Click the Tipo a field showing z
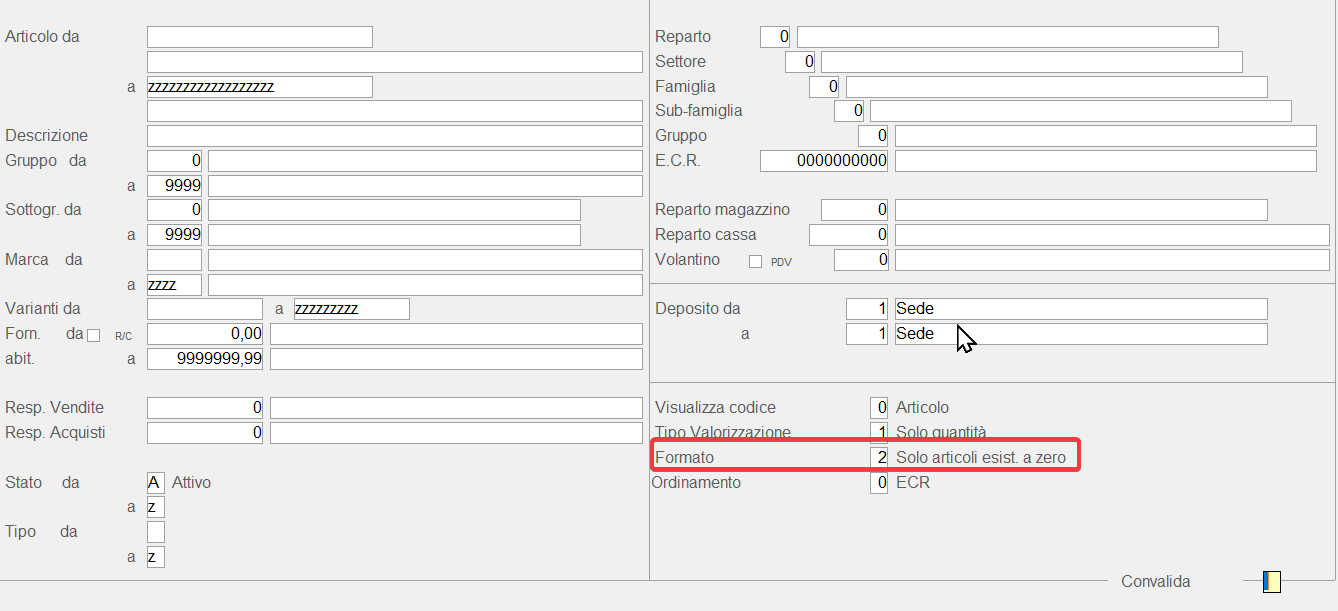Viewport: 1338px width, 611px height. [156, 557]
